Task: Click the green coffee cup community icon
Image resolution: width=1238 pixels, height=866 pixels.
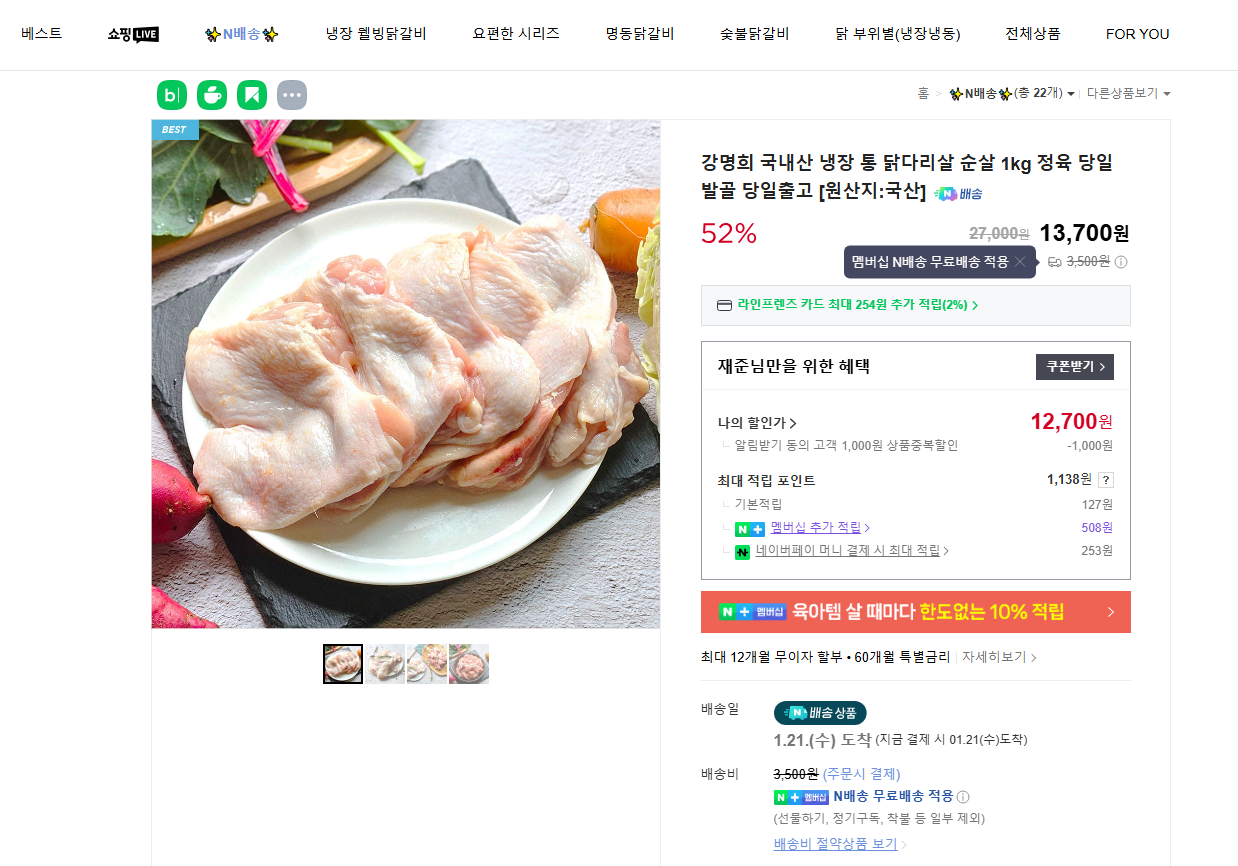Action: 211,95
